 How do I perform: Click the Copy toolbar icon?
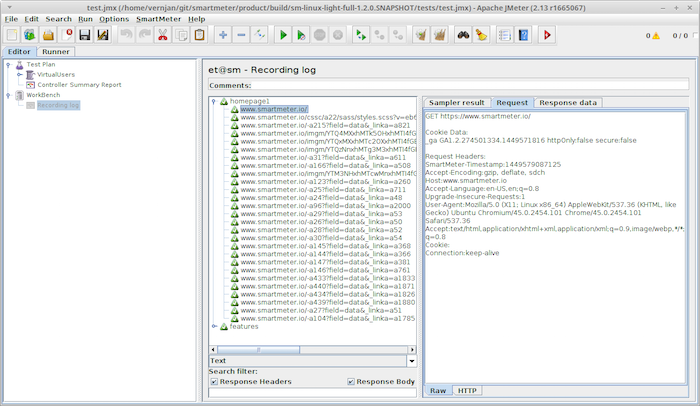pos(181,35)
